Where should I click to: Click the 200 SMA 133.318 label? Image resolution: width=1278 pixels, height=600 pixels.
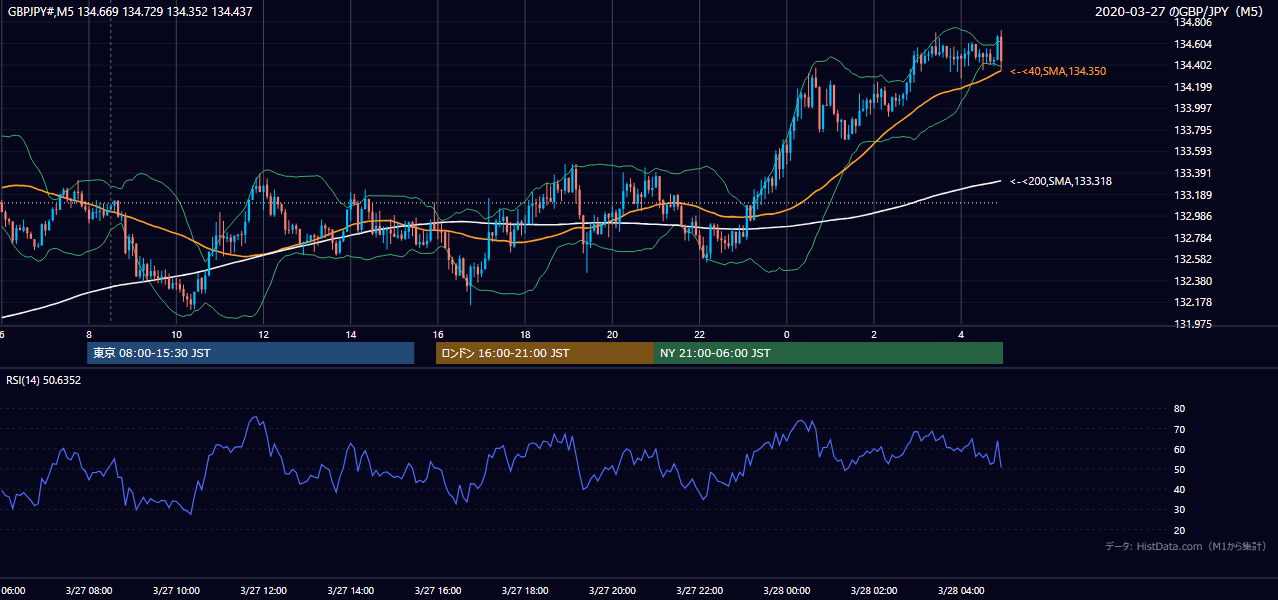tap(1061, 181)
